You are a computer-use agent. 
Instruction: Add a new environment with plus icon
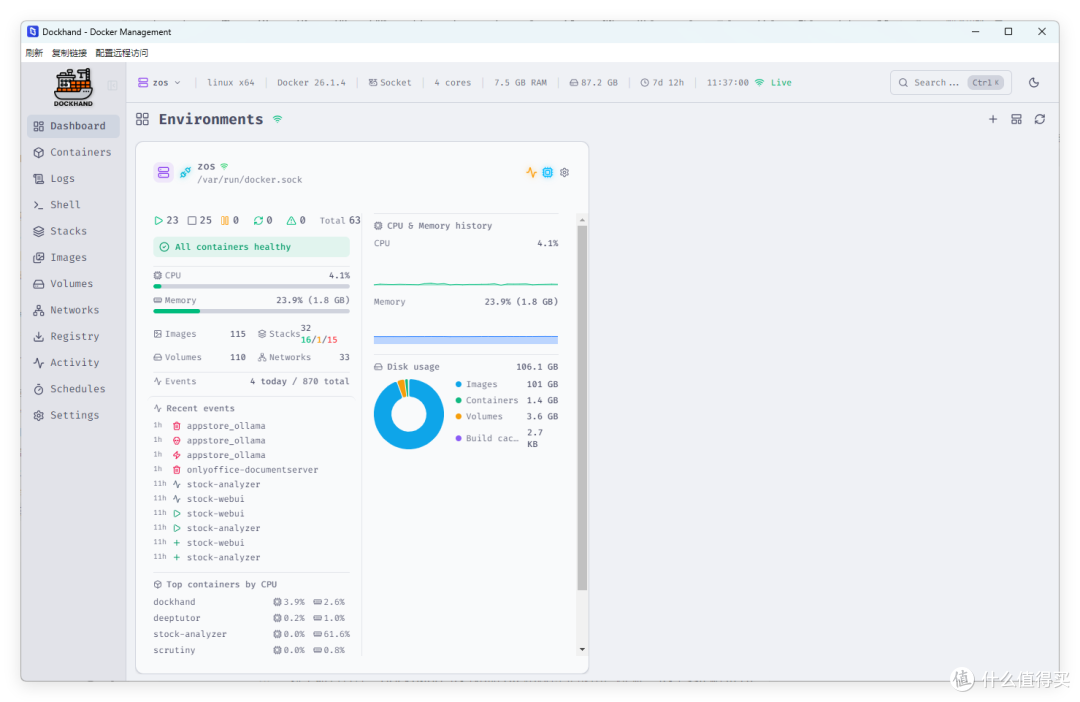[993, 119]
